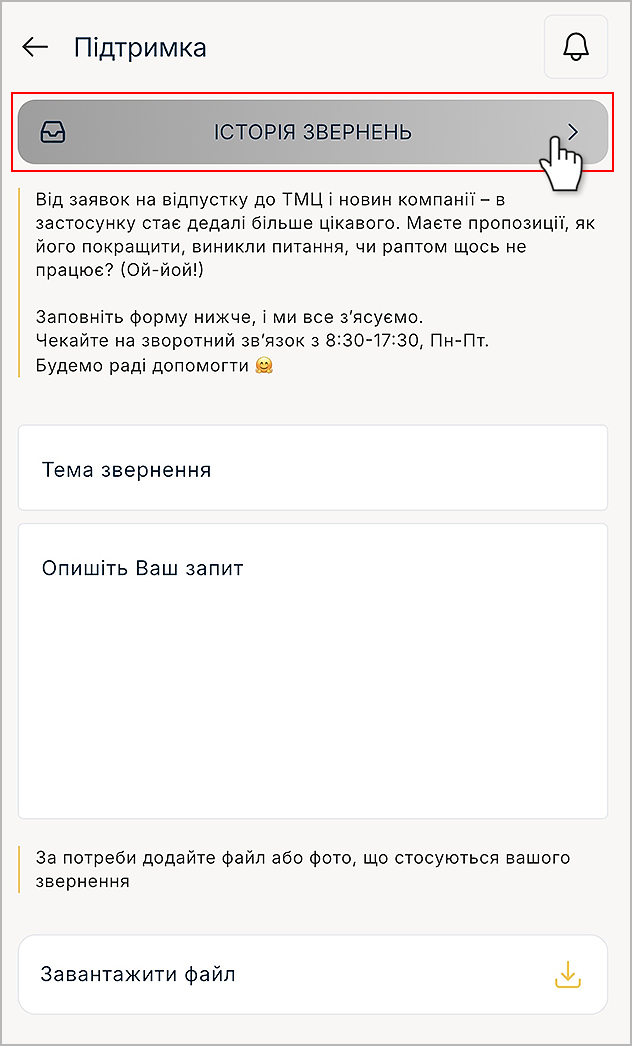Click the Будемо раді допомогти text
This screenshot has height=1046, width=632.
point(142,366)
